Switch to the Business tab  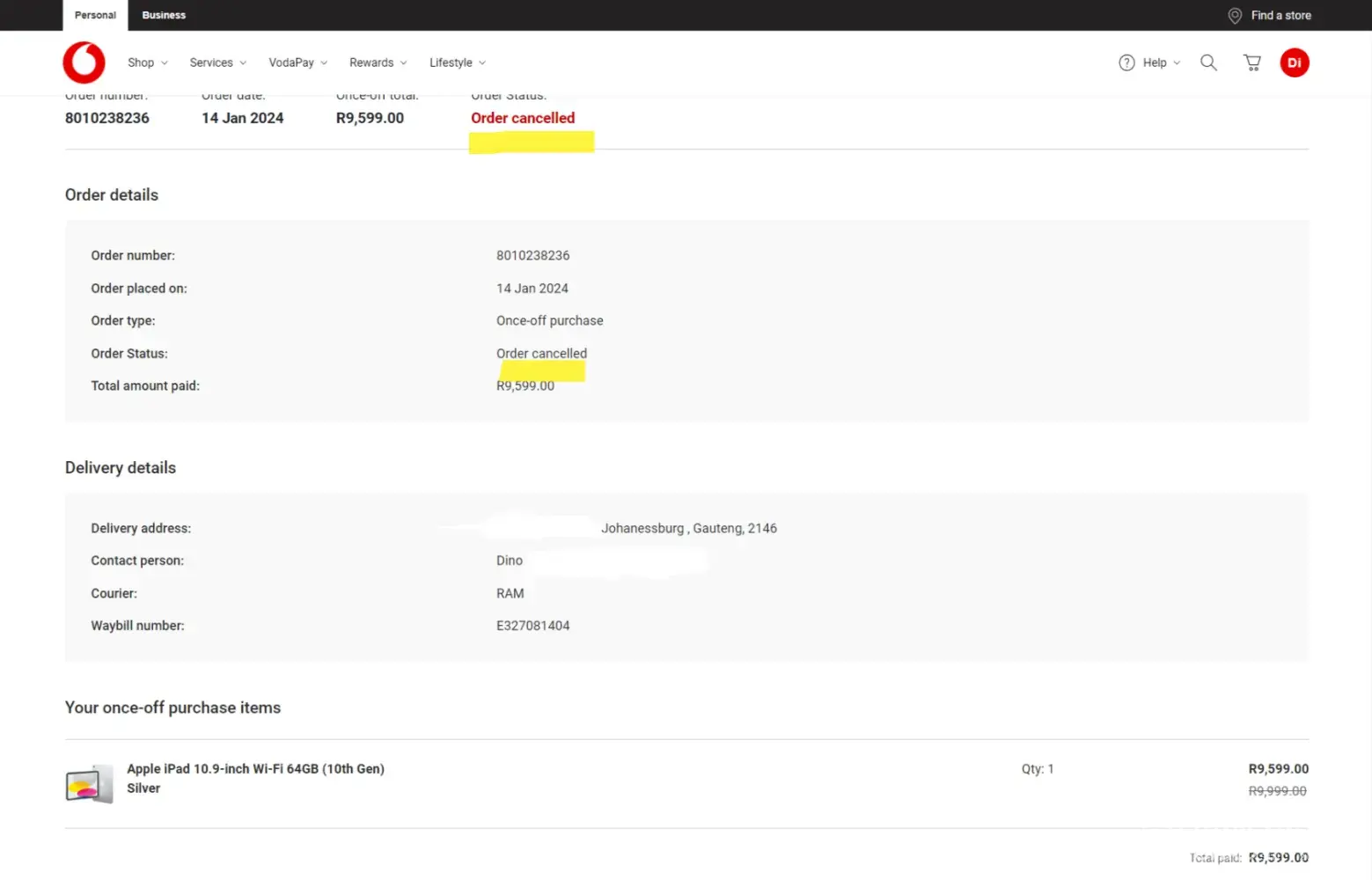pyautogui.click(x=164, y=15)
